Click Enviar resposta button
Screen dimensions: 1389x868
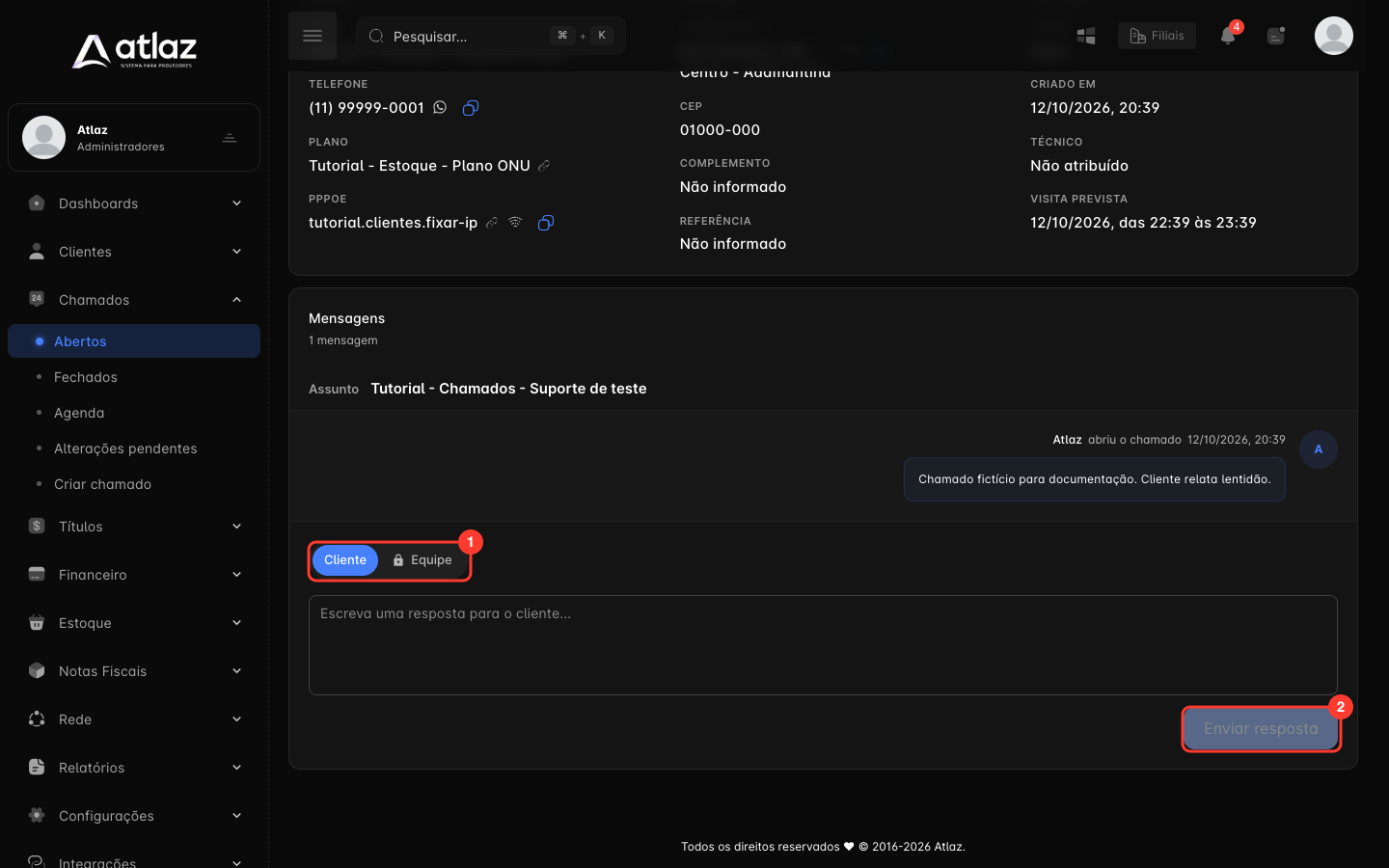tap(1261, 729)
